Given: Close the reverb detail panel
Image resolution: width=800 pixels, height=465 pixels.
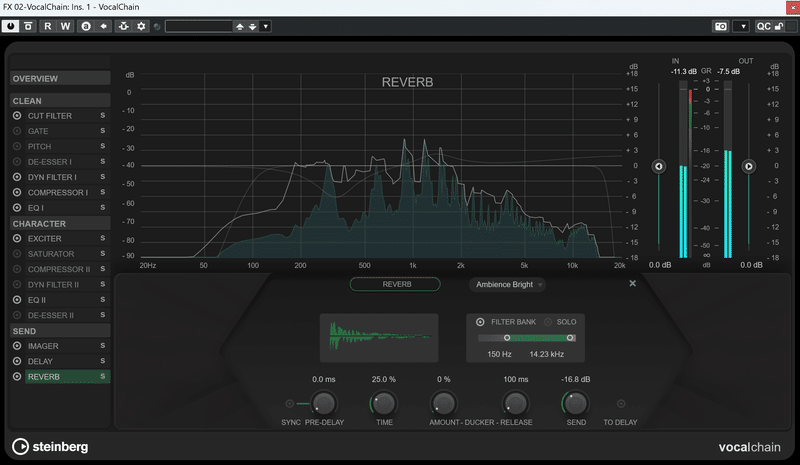Looking at the screenshot, I should [633, 283].
